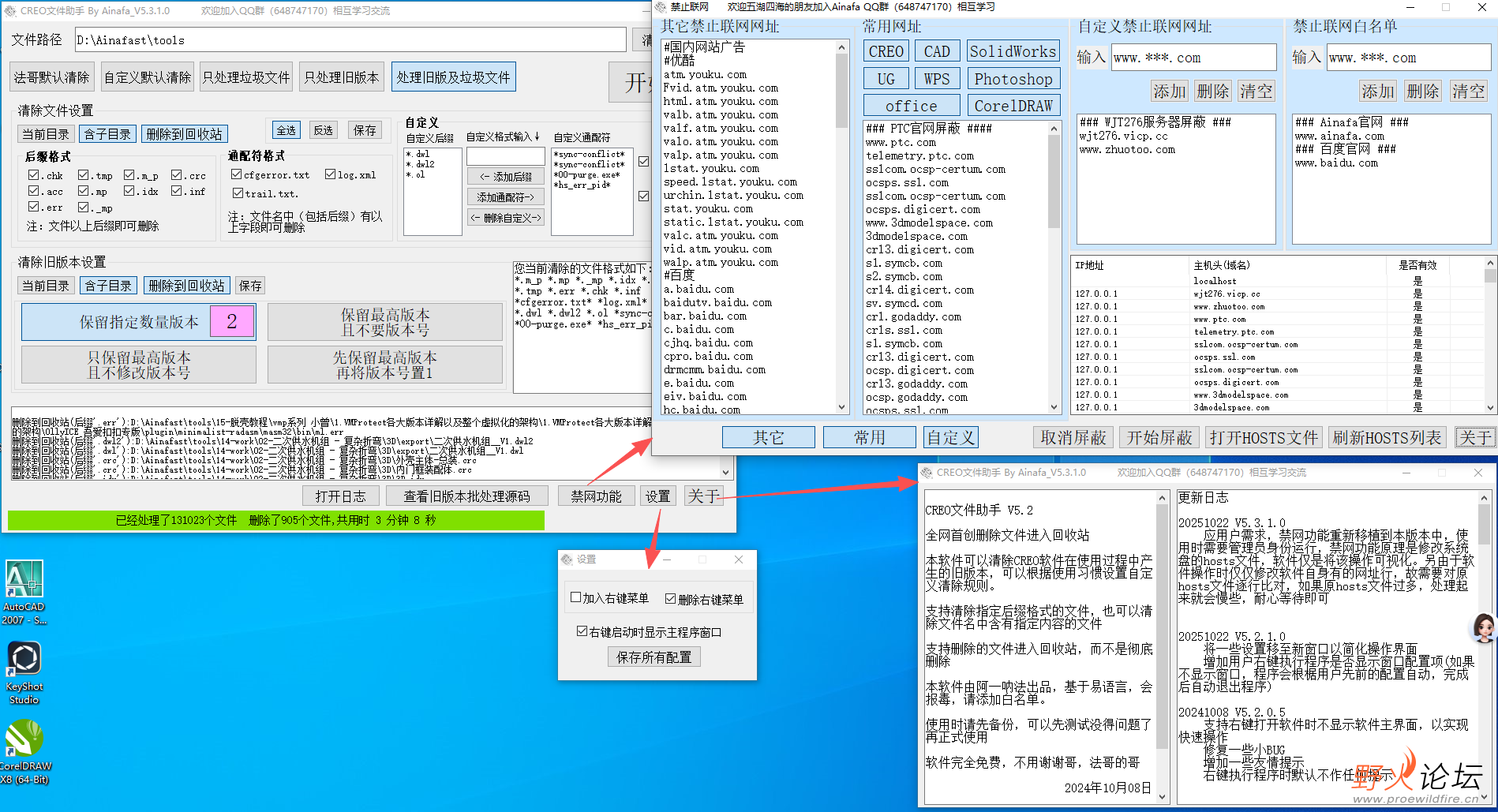Viewport: 1498px width, 812px height.
Task: Click 含子目录 under 清除文件设置
Action: [x=107, y=134]
